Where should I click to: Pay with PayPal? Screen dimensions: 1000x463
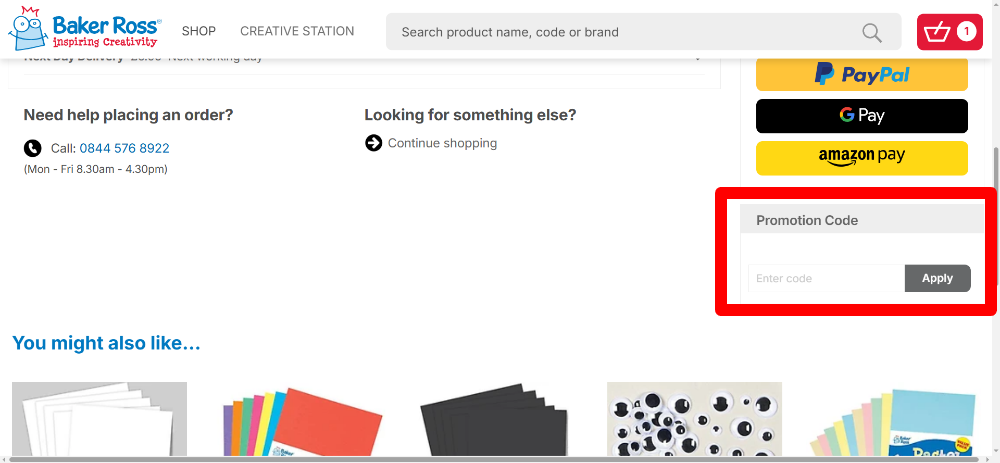(861, 74)
